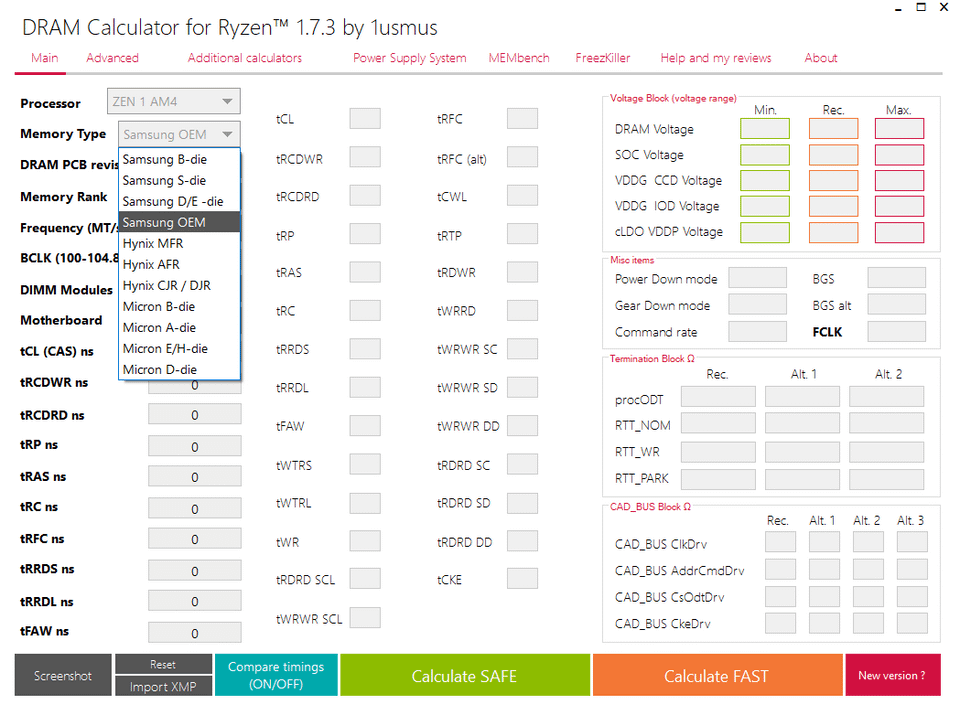This screenshot has width=960, height=715.
Task: Click the orange Calculate FAST button
Action: click(x=717, y=675)
